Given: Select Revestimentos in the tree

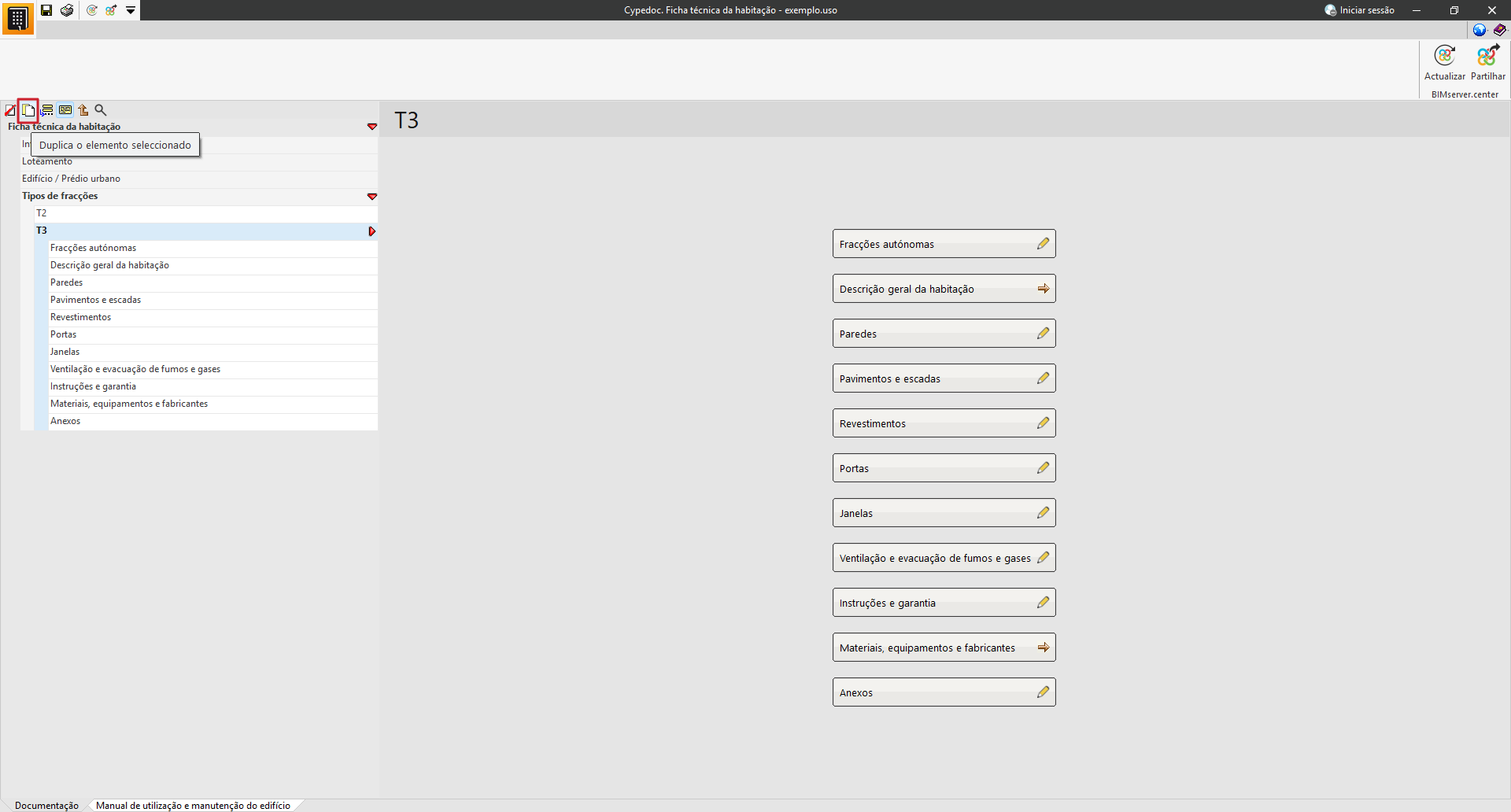Looking at the screenshot, I should (213, 317).
